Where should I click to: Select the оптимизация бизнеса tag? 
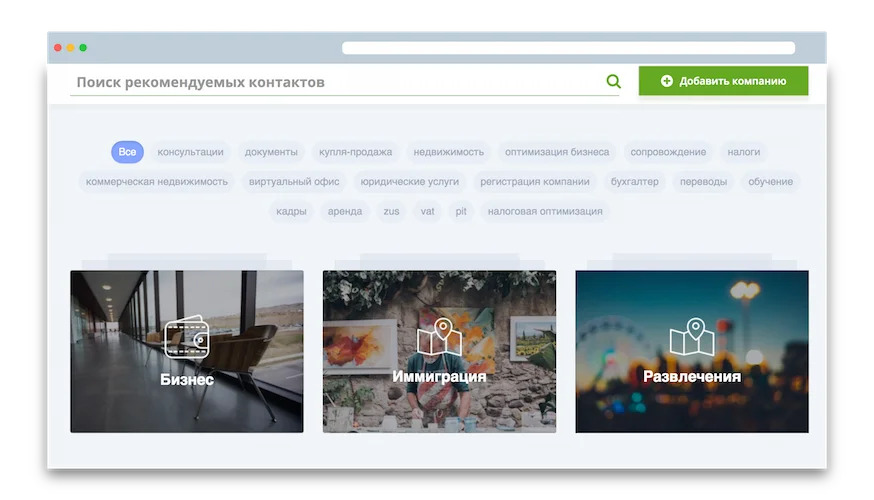coord(557,152)
